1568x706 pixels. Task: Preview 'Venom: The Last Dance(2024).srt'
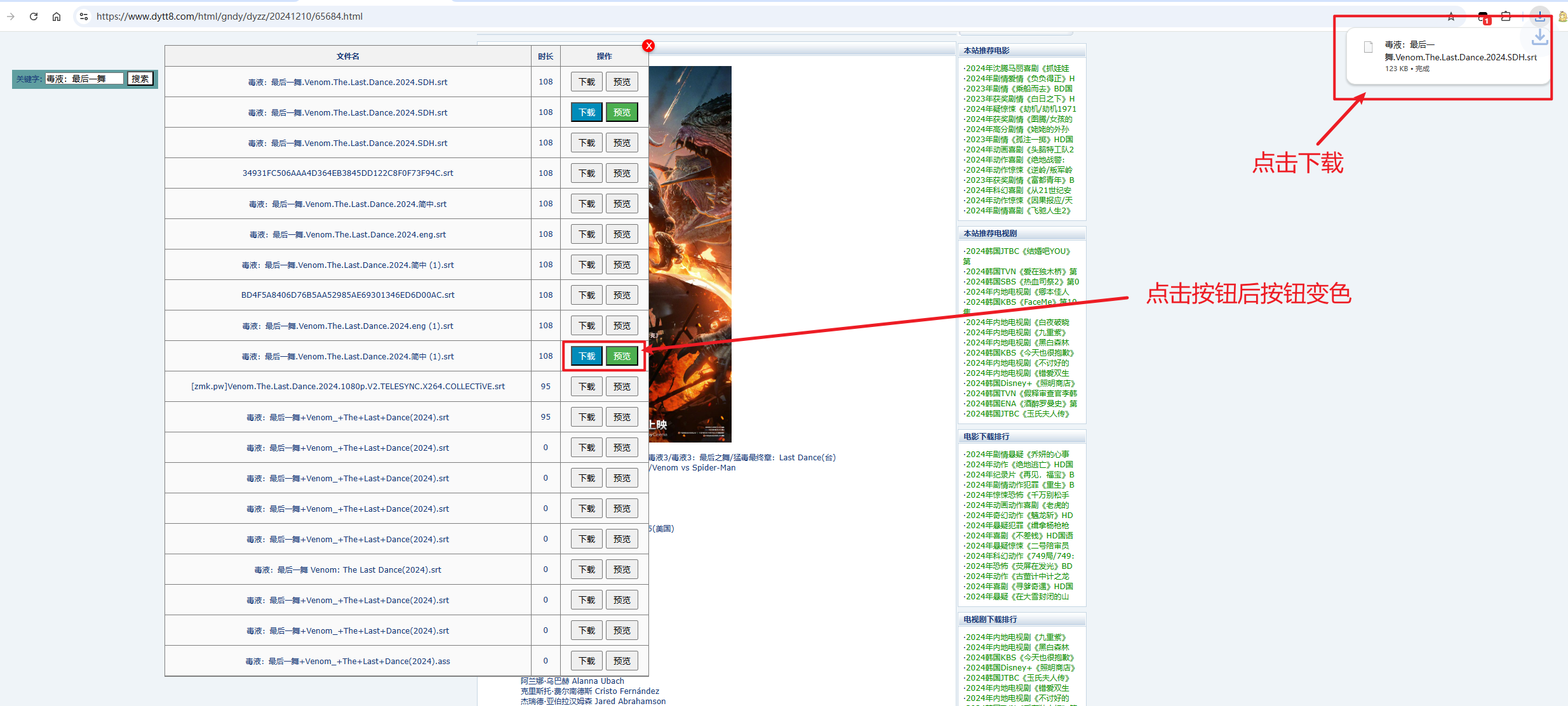(622, 569)
